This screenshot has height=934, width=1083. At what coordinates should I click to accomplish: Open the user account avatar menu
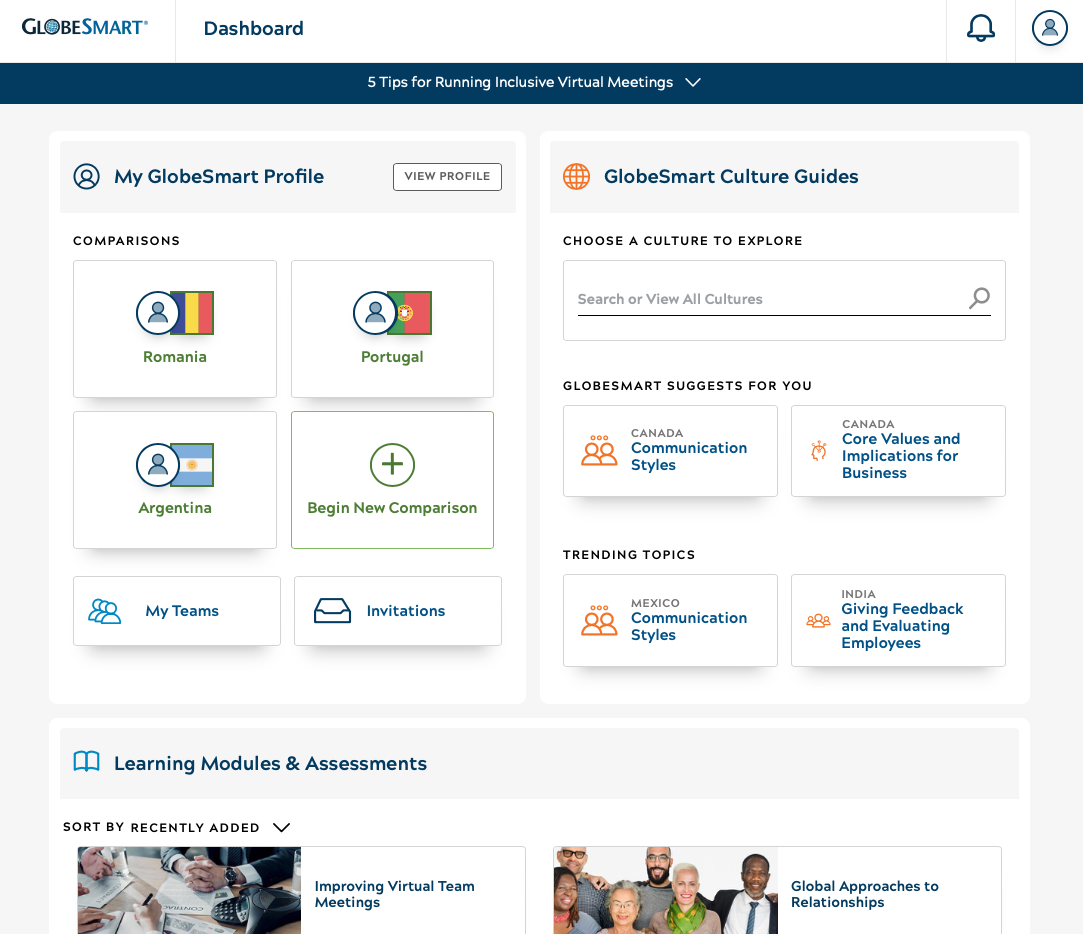(x=1049, y=28)
